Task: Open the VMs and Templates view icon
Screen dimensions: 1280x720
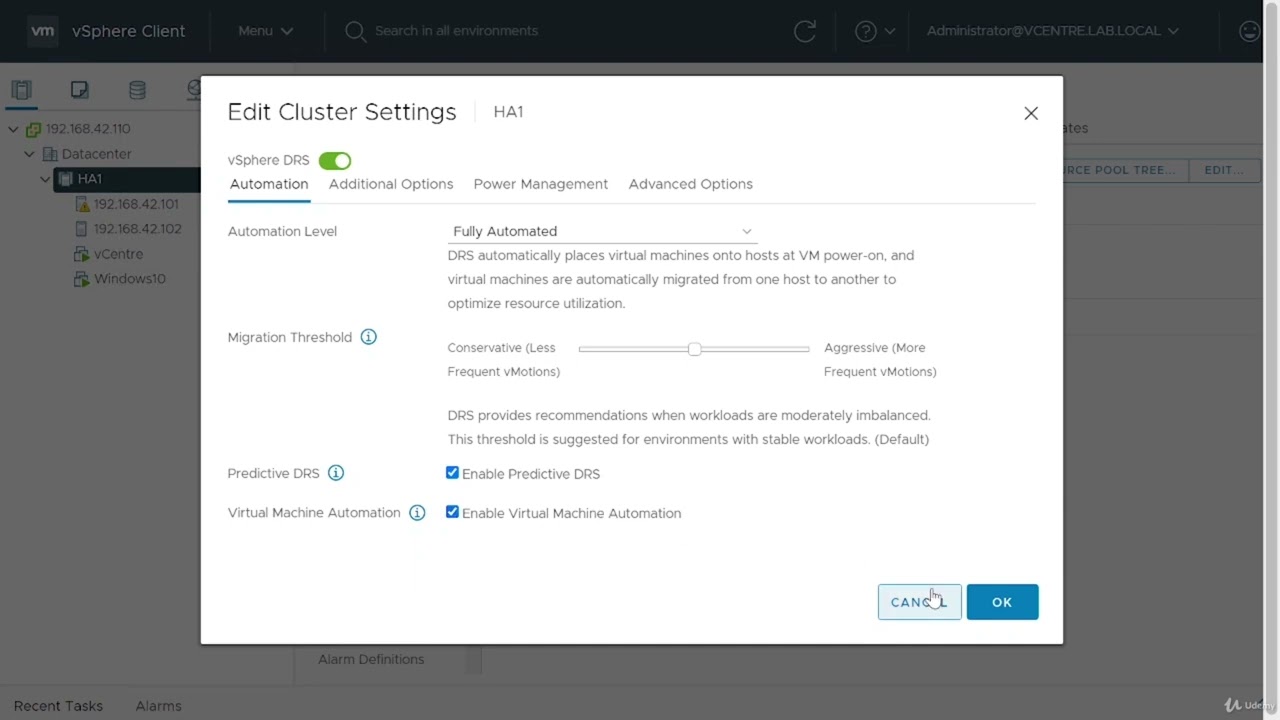Action: tap(79, 90)
